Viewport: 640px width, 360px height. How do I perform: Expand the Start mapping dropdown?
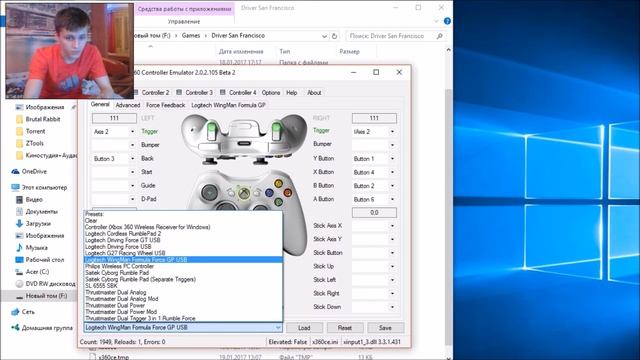(132, 172)
